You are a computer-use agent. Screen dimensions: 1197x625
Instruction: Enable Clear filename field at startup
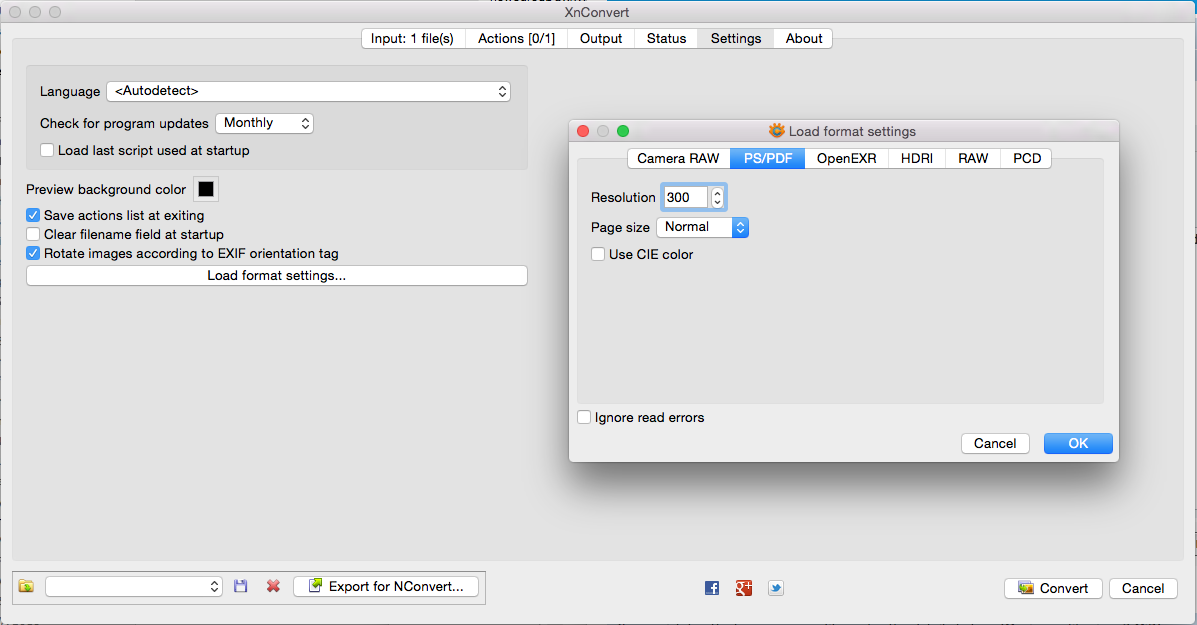coord(33,234)
